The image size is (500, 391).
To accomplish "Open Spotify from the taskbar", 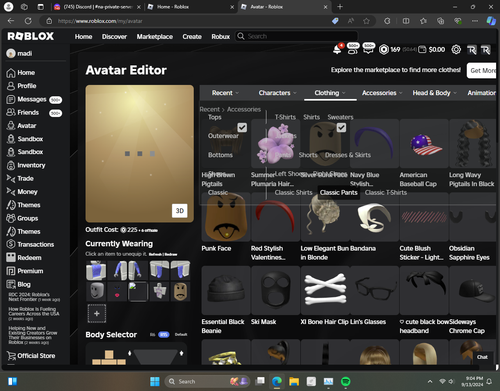I will point(346,381).
